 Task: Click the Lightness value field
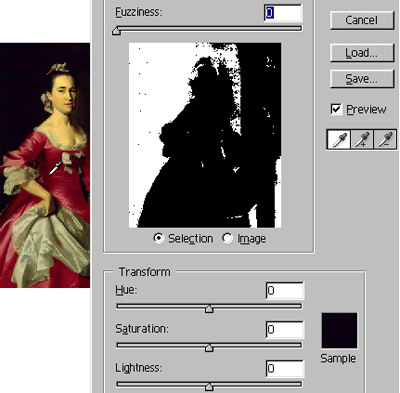coord(285,368)
